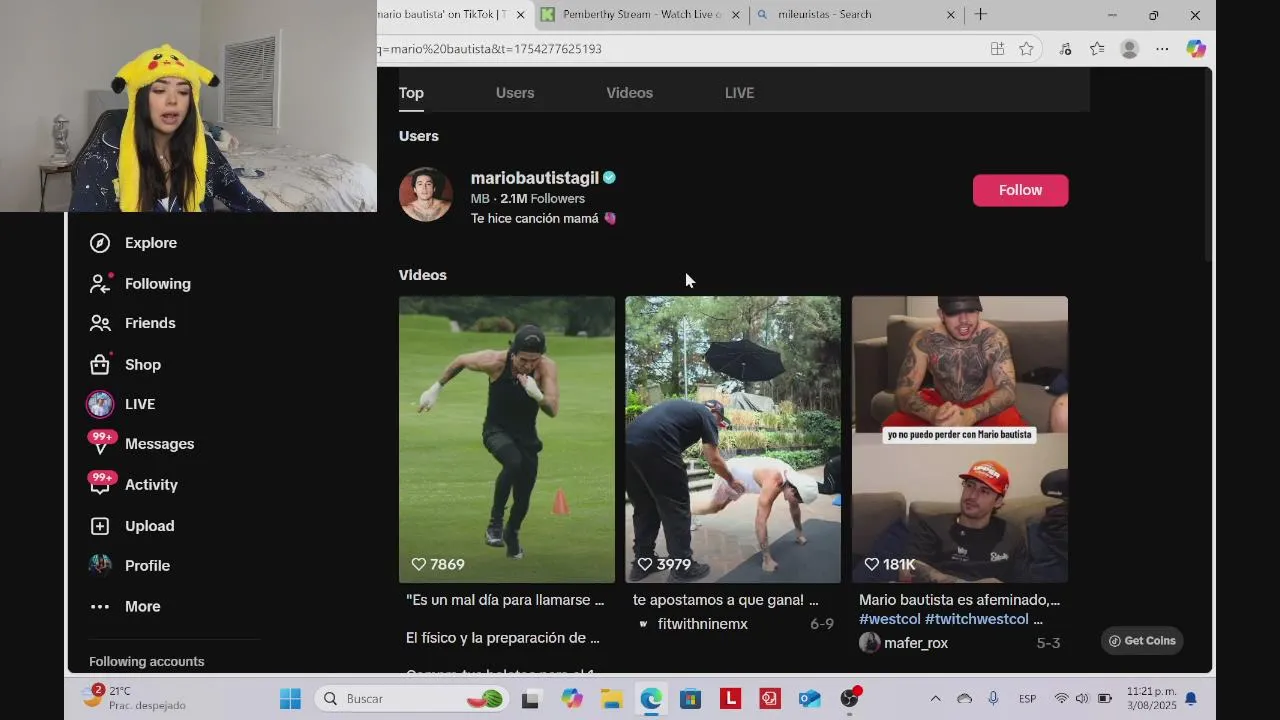The image size is (1280, 720).
Task: Expand the More menu in the sidebar
Action: click(125, 607)
